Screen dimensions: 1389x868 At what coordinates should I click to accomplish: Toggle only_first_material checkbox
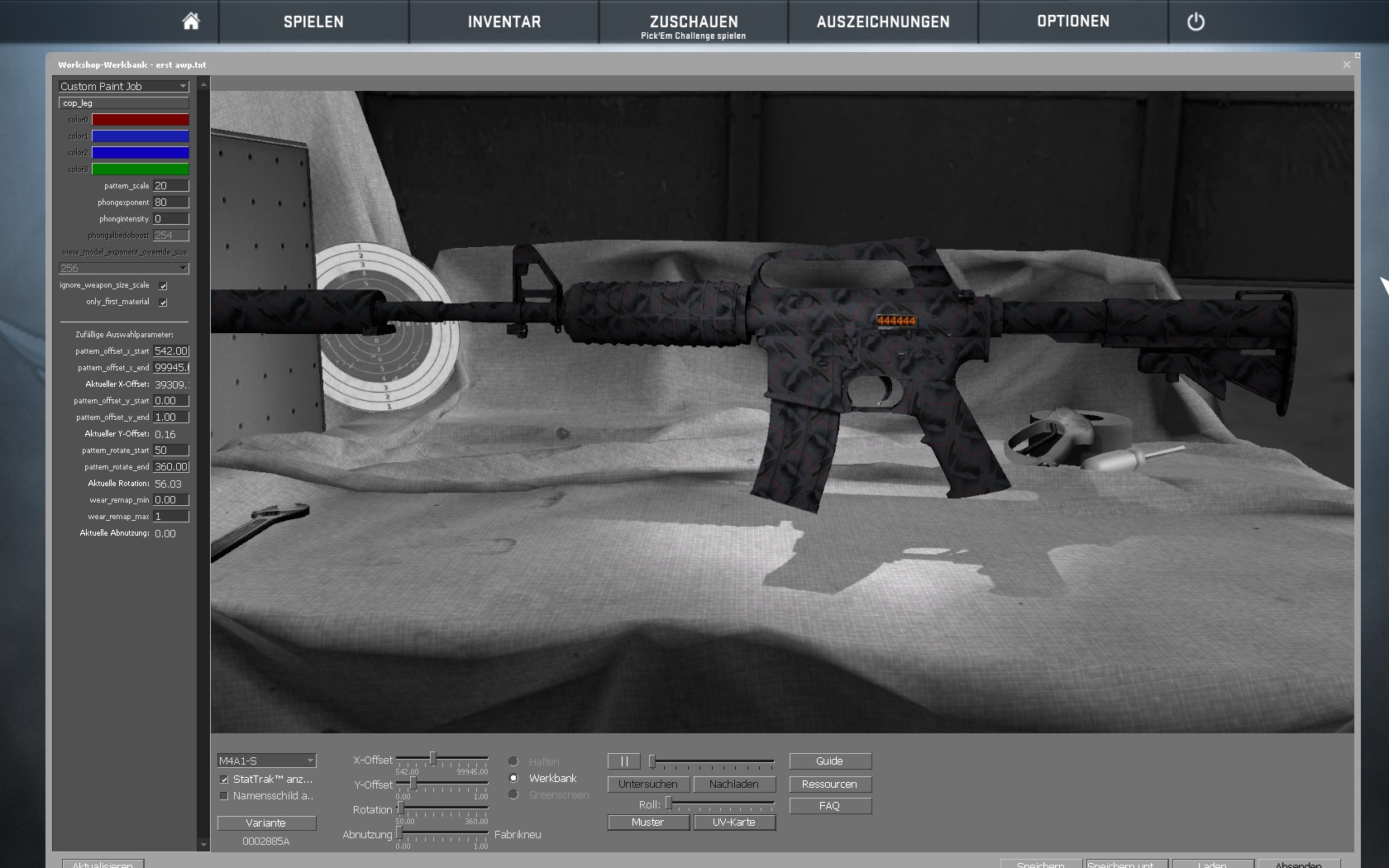pos(163,303)
